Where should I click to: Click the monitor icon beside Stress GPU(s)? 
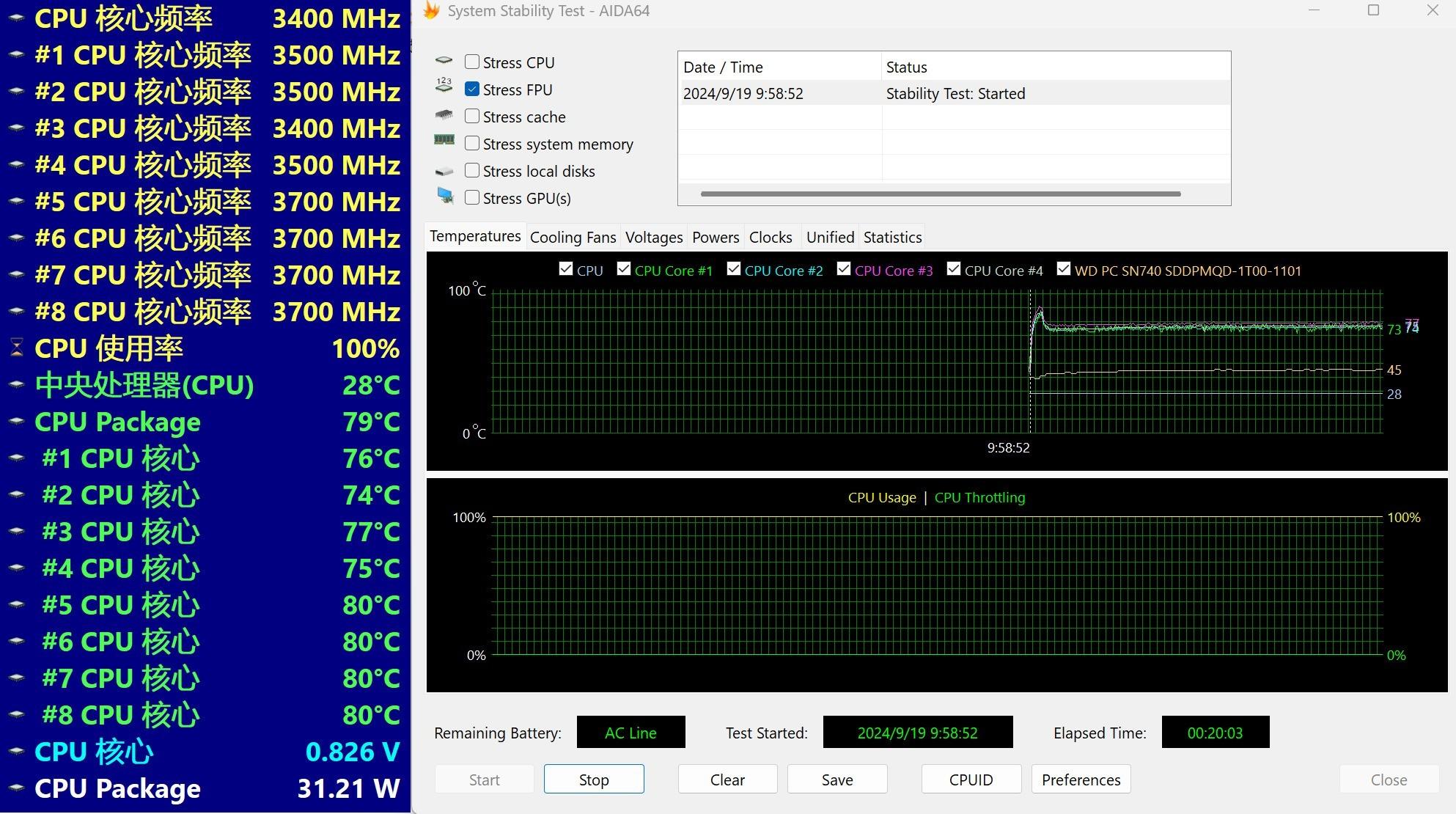click(444, 196)
